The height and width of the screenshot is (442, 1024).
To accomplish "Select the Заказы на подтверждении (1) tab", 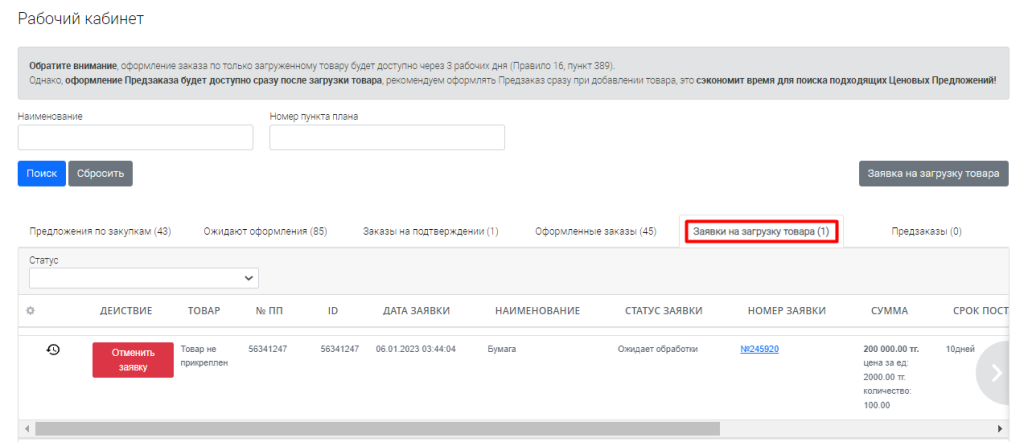I will [x=430, y=231].
